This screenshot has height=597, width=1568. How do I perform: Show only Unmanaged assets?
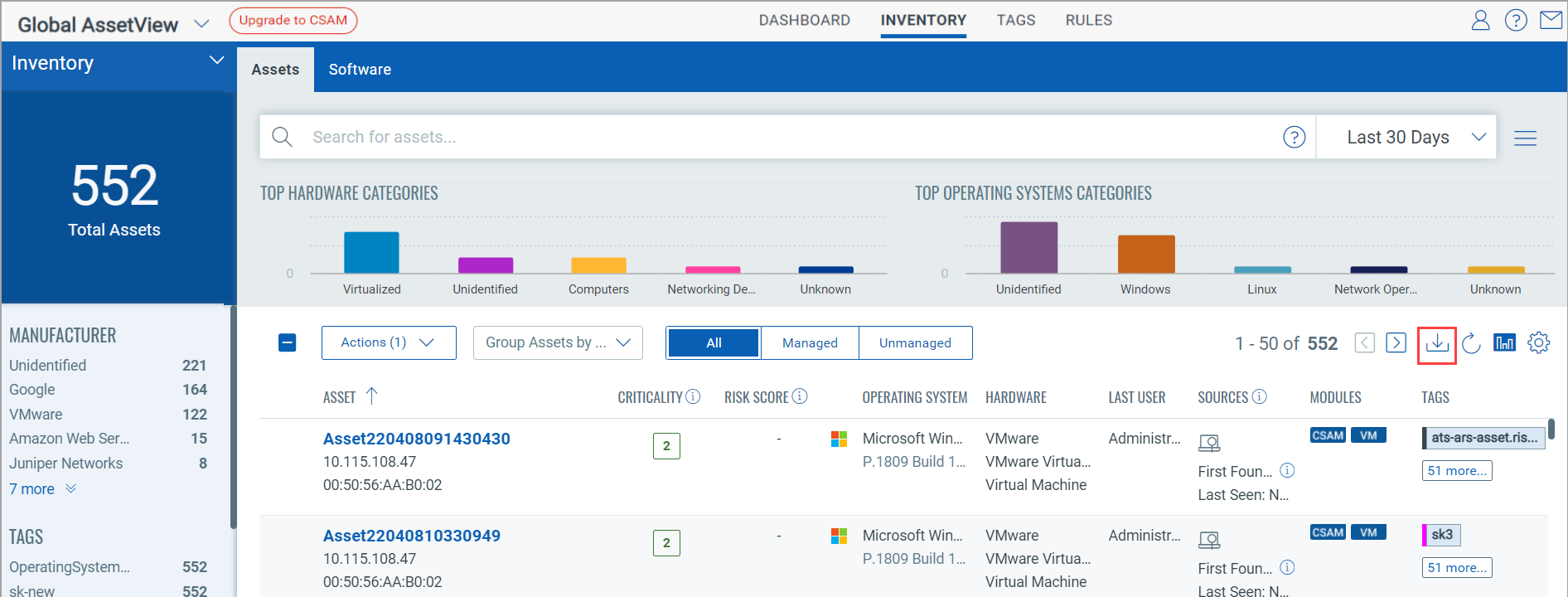(x=915, y=343)
